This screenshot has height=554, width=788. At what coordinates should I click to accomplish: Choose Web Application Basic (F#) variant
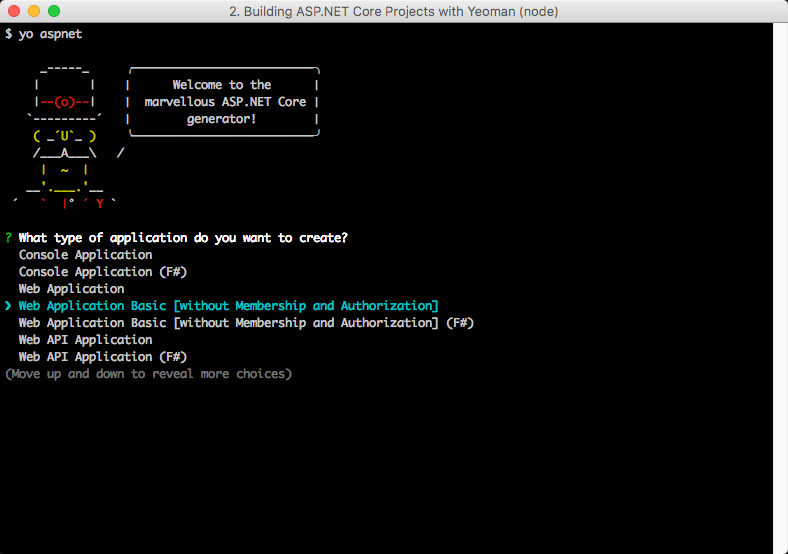point(246,323)
